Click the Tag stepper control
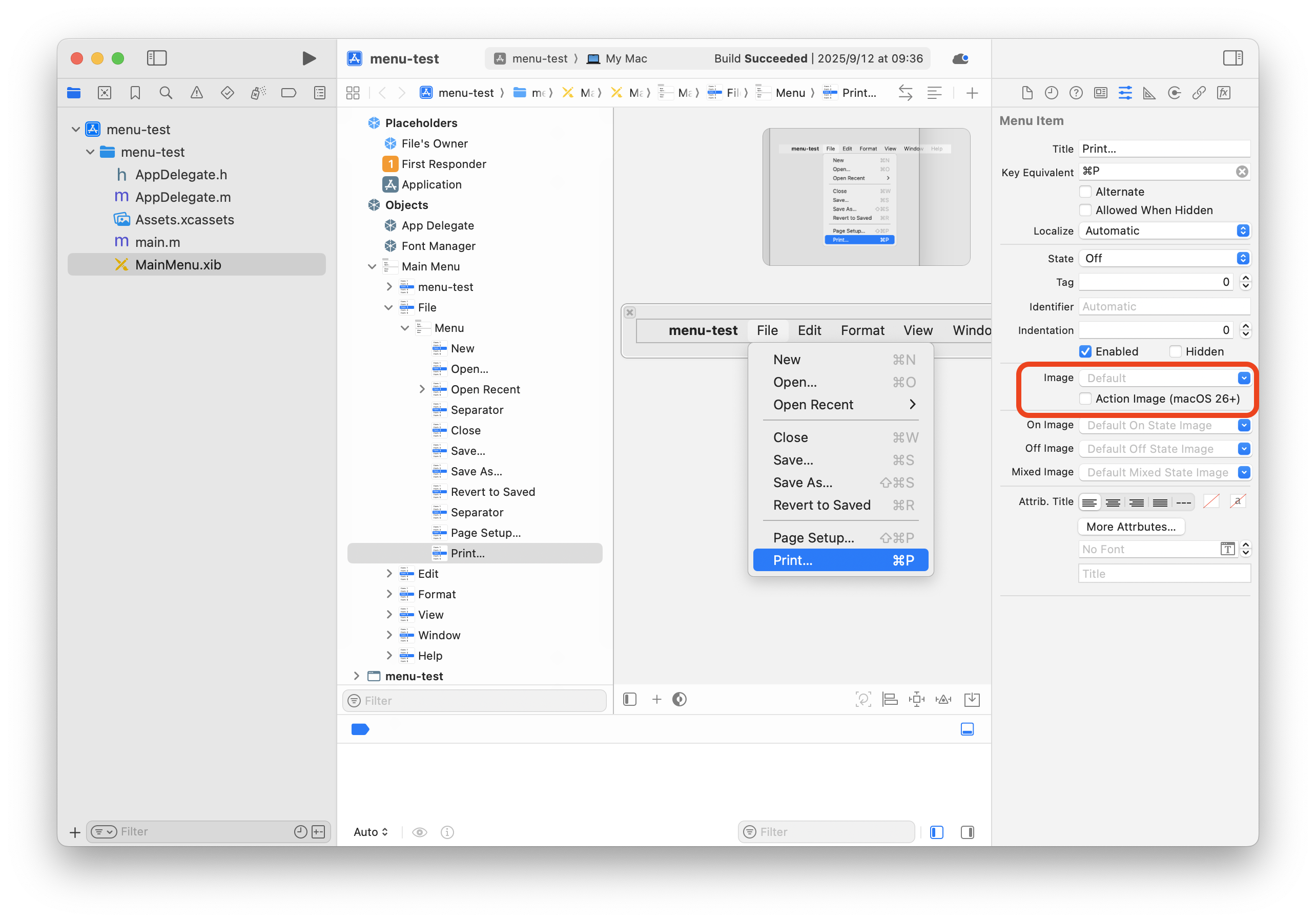Viewport: 1316px width, 922px height. pos(1245,281)
